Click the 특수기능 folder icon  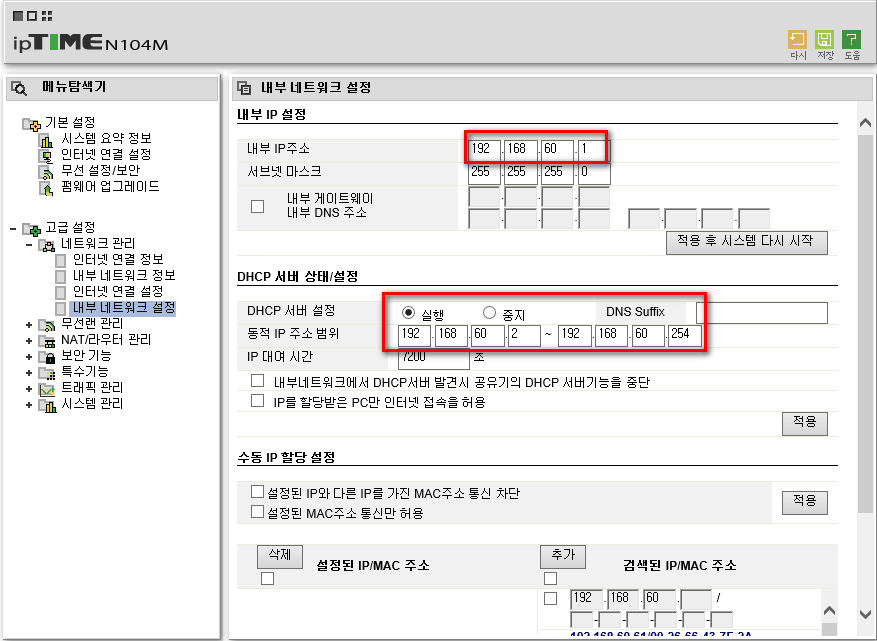click(x=47, y=373)
